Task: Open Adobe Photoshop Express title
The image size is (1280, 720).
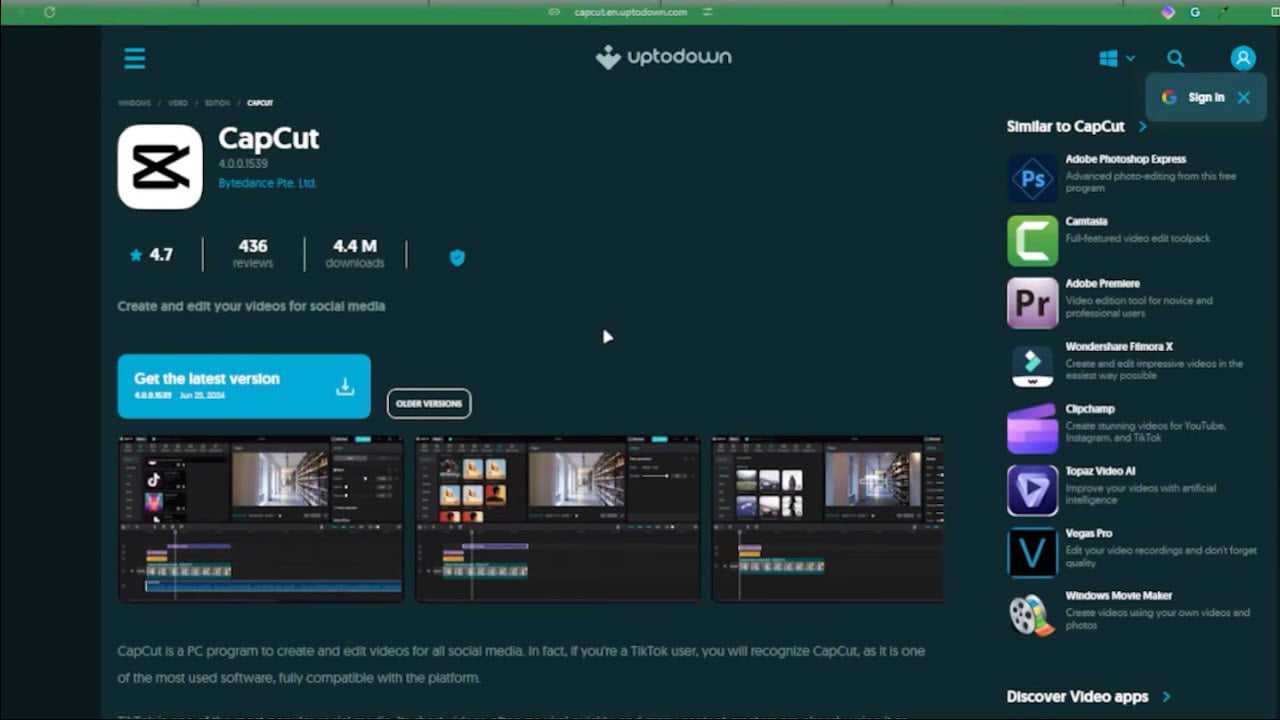Action: click(x=1126, y=159)
